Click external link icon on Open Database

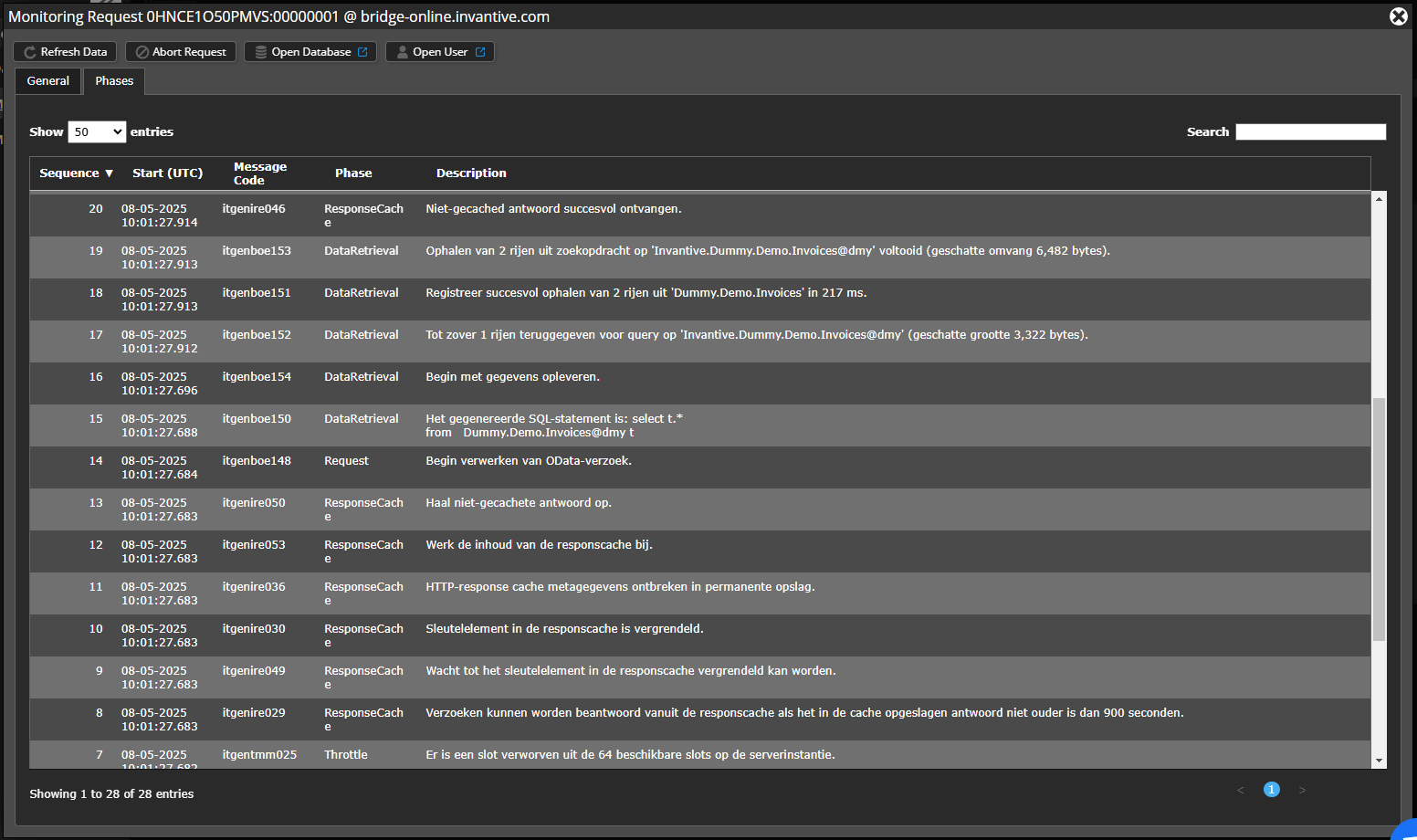[x=362, y=52]
